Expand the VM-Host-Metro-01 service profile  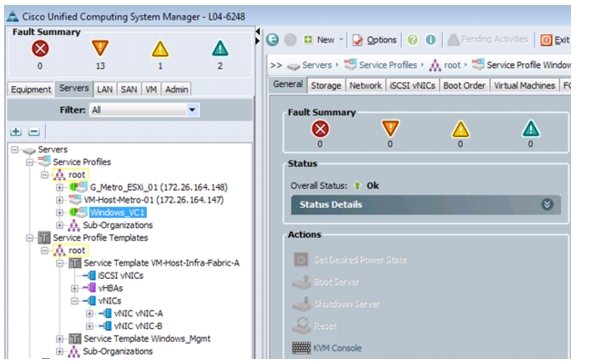click(59, 200)
